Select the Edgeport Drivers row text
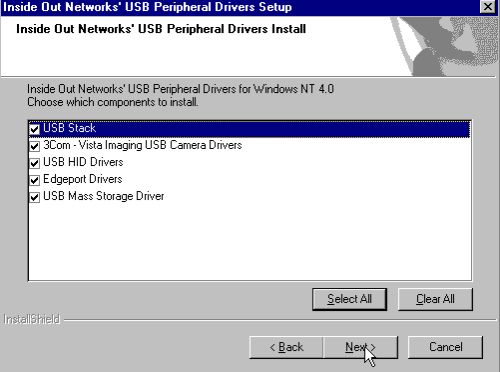 pos(83,179)
